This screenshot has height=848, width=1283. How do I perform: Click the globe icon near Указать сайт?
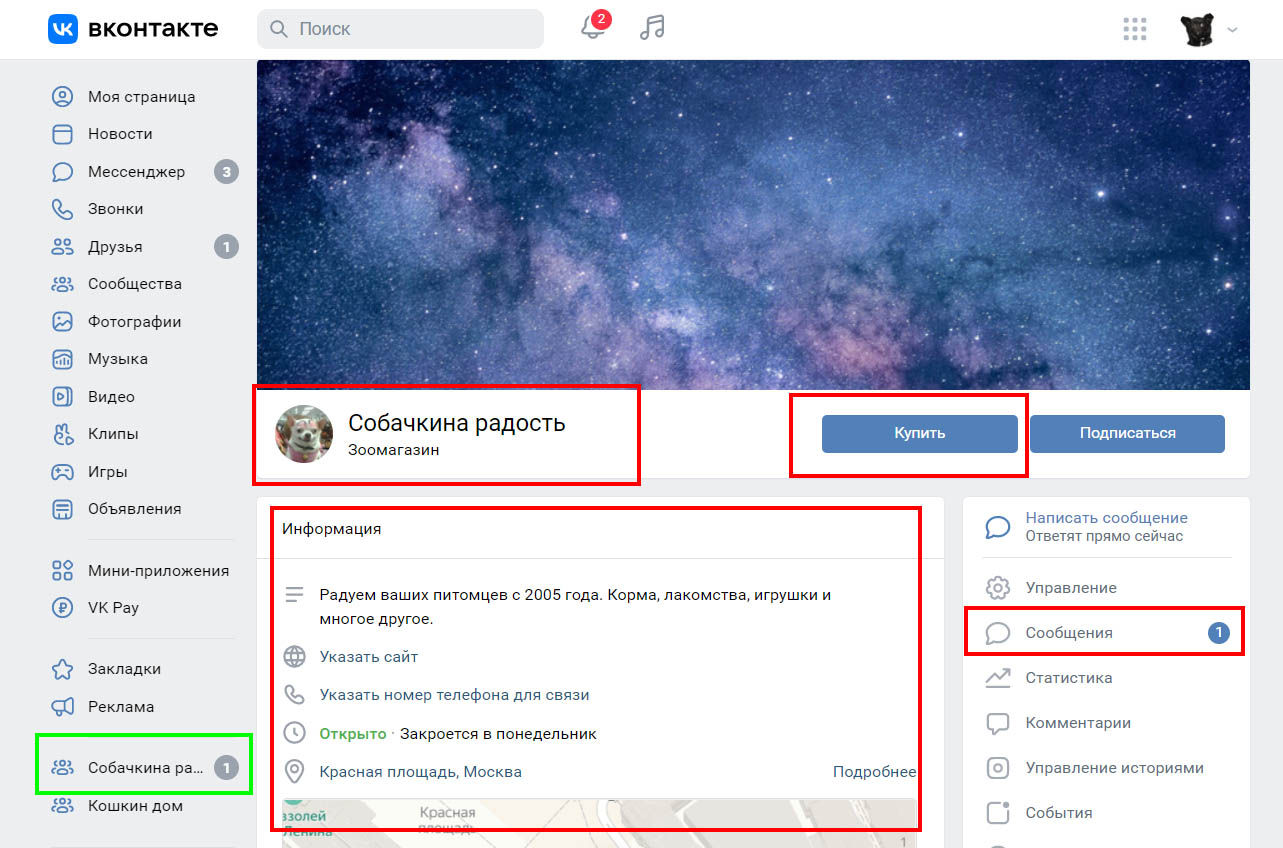[294, 657]
